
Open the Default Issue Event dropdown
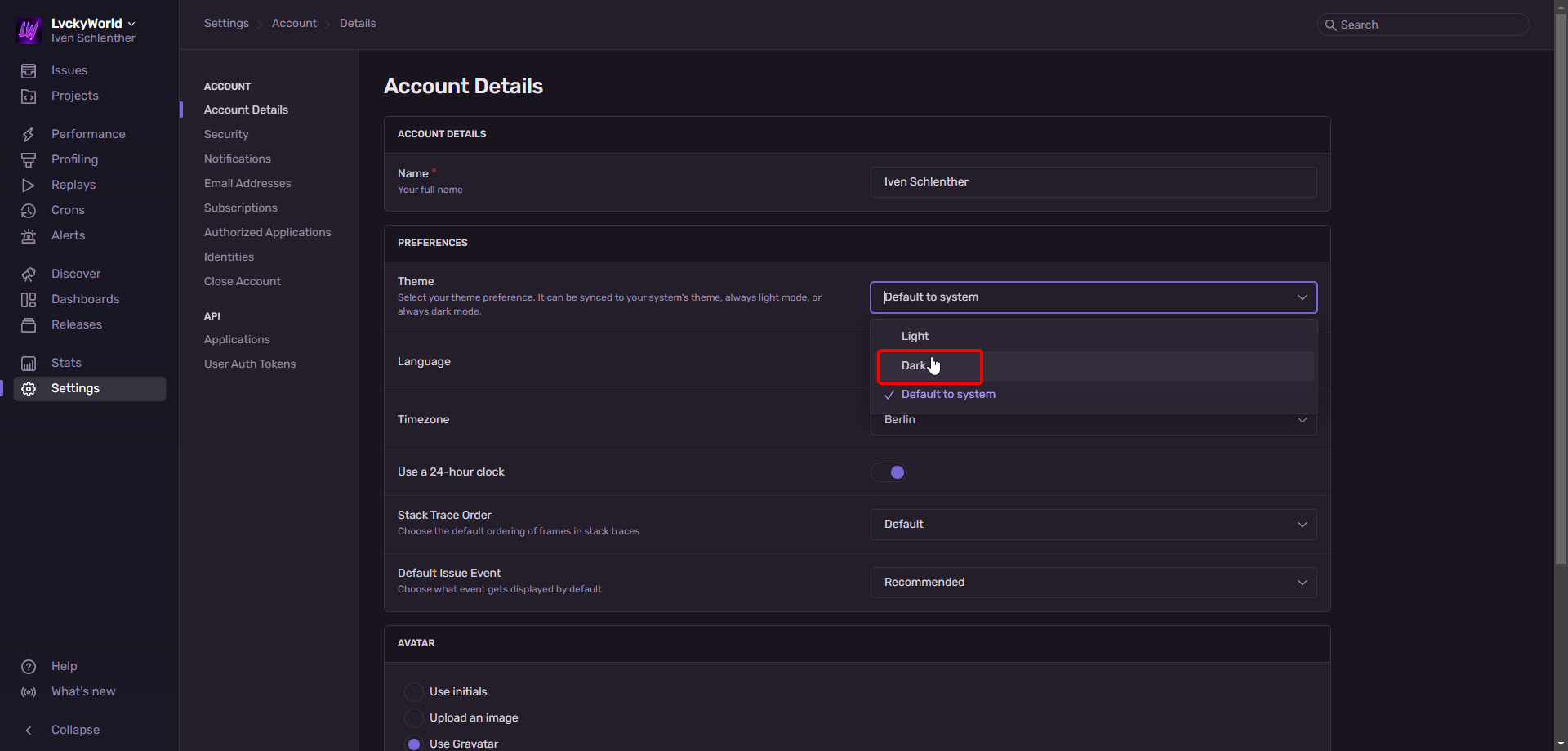pos(1093,583)
